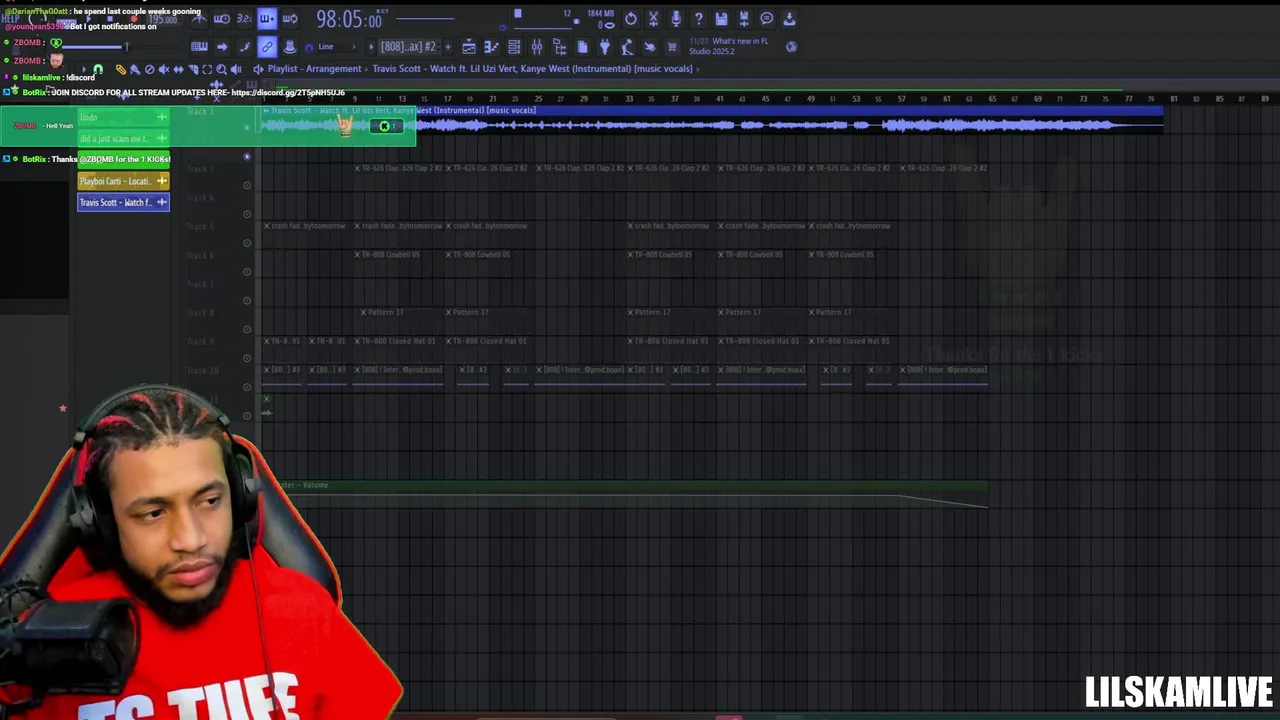Select the playlist slice tool
The width and height of the screenshot is (1280, 720).
pyautogui.click(x=193, y=69)
